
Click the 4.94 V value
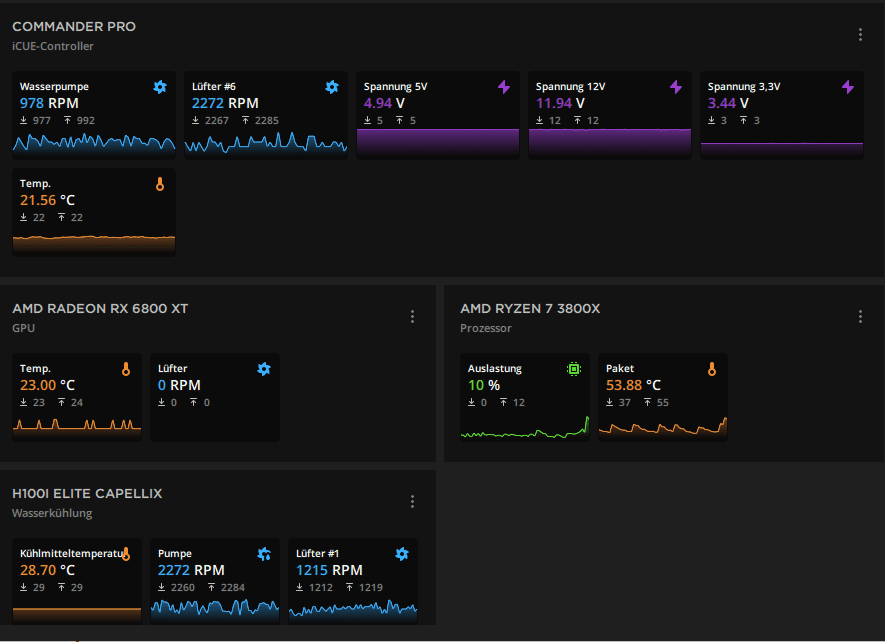pyautogui.click(x=384, y=103)
